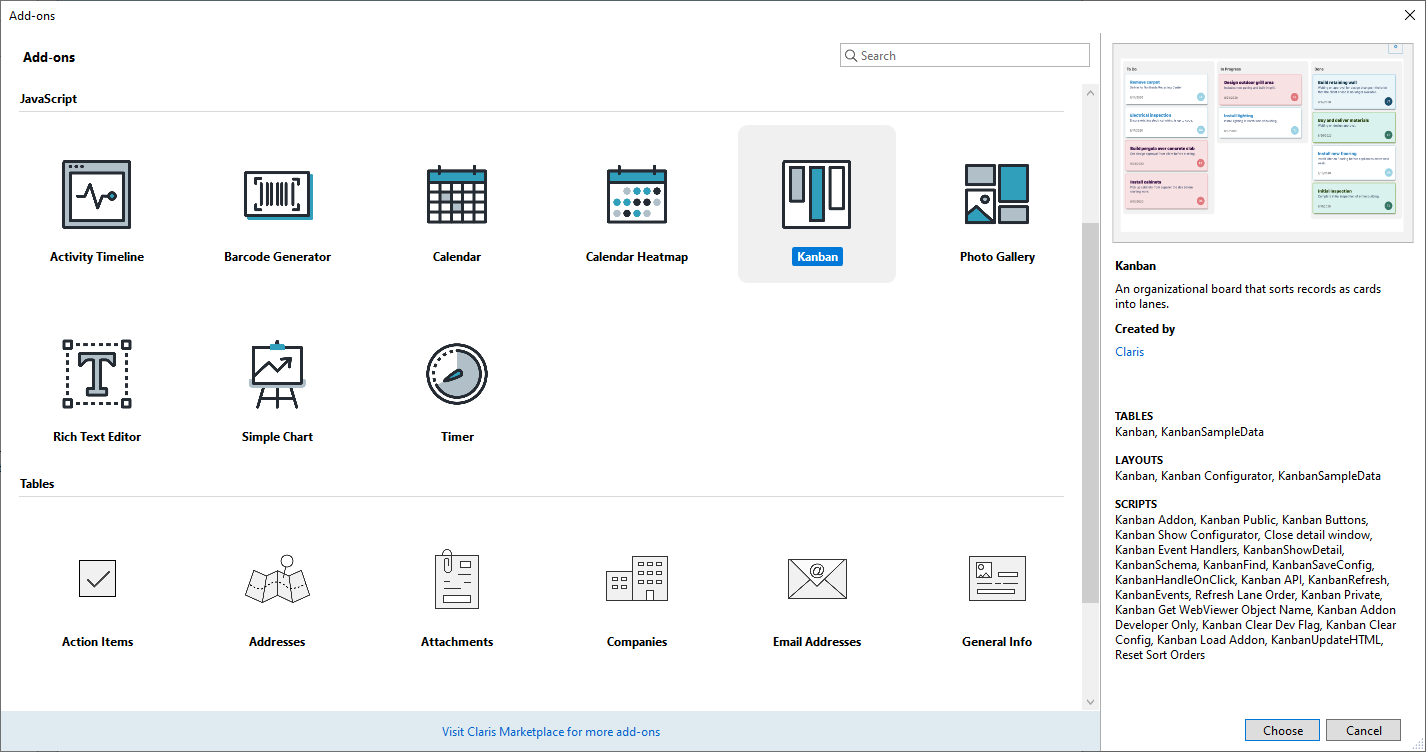Pick the Simple Chart add-on icon
1426x752 pixels.
[x=277, y=375]
